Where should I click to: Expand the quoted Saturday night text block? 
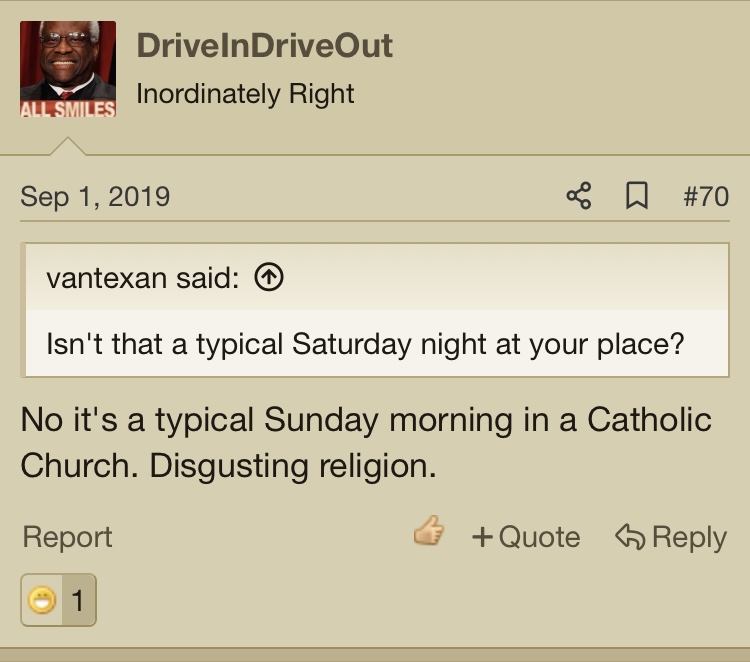point(365,344)
